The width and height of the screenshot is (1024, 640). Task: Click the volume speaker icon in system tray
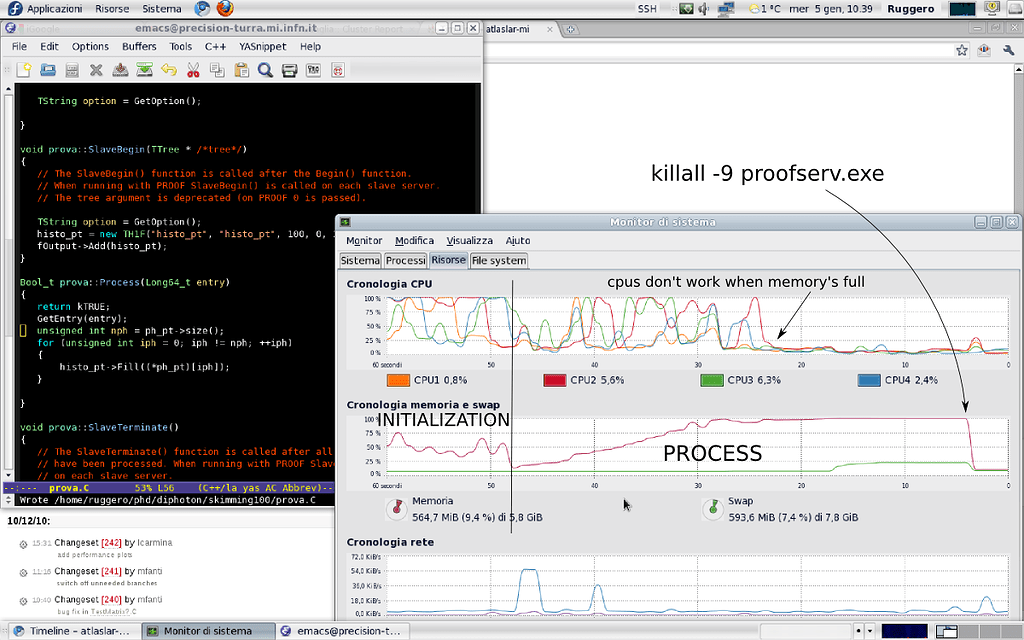pos(703,9)
